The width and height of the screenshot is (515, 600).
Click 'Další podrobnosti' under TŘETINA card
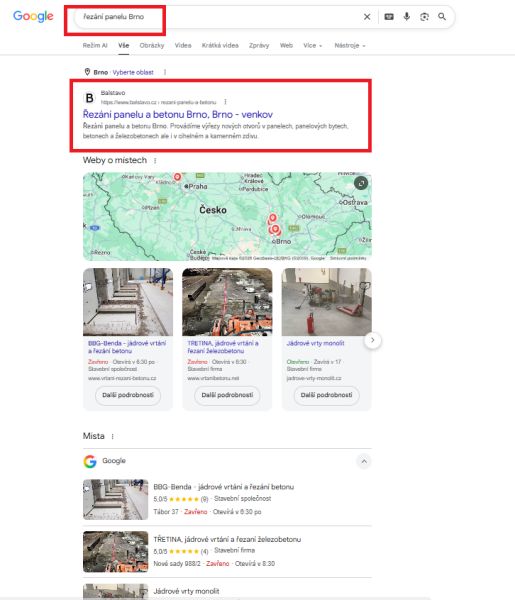(x=227, y=395)
